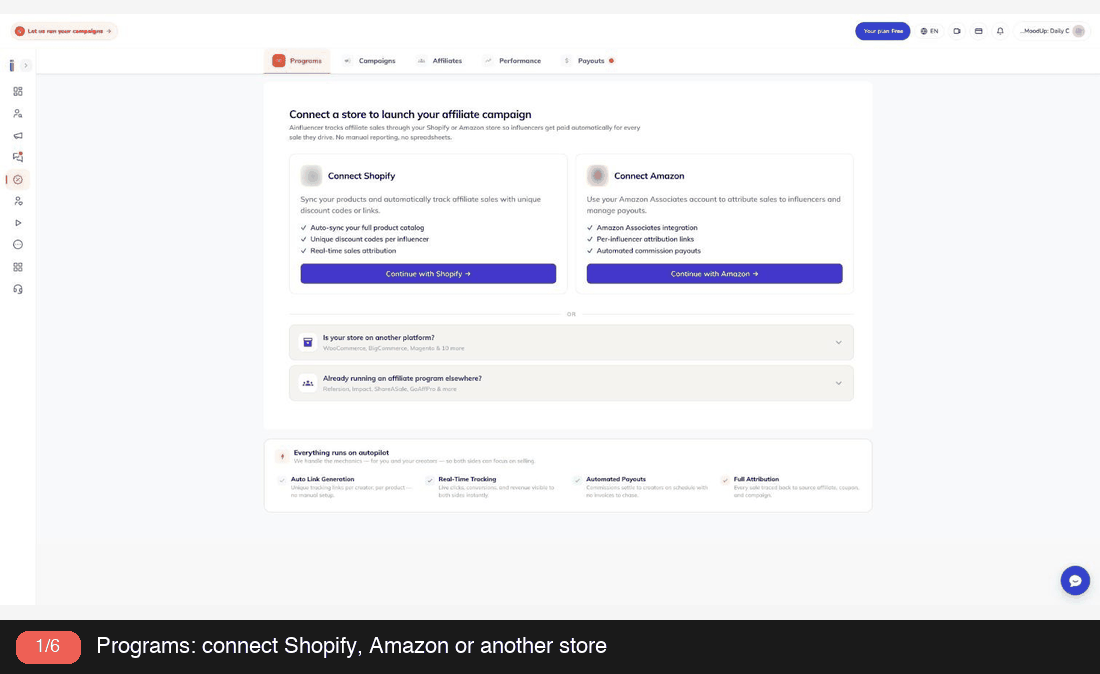
Task: Click the 'Auto Link Generation' label
Action: point(323,479)
